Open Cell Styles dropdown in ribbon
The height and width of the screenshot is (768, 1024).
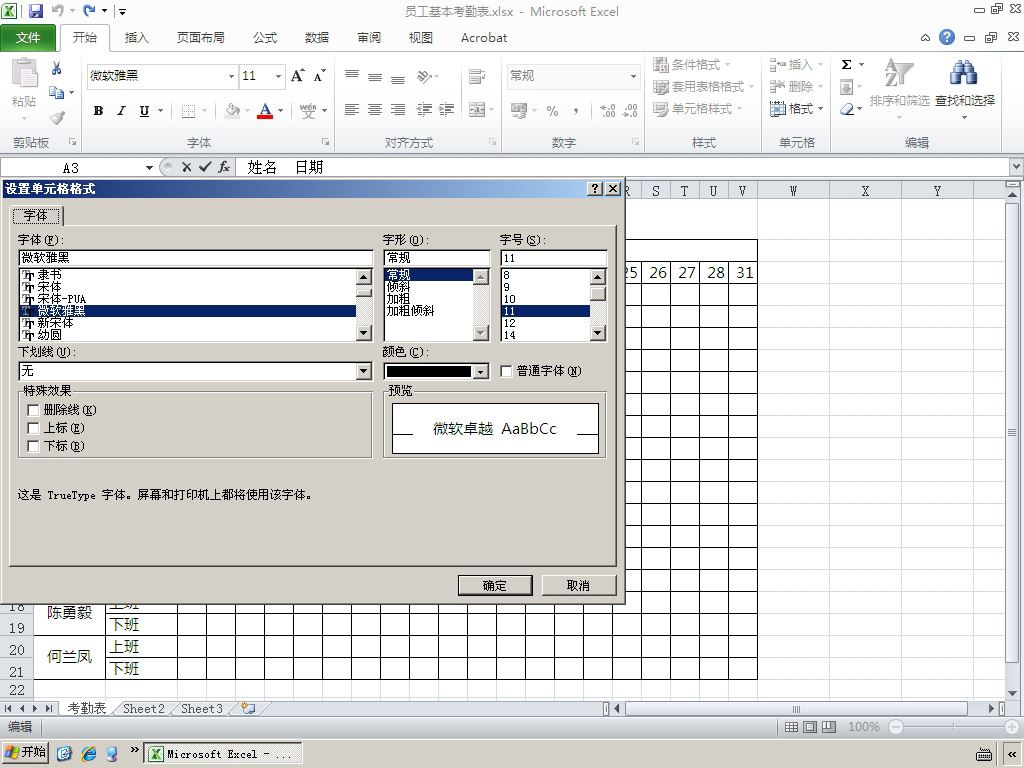(697, 108)
